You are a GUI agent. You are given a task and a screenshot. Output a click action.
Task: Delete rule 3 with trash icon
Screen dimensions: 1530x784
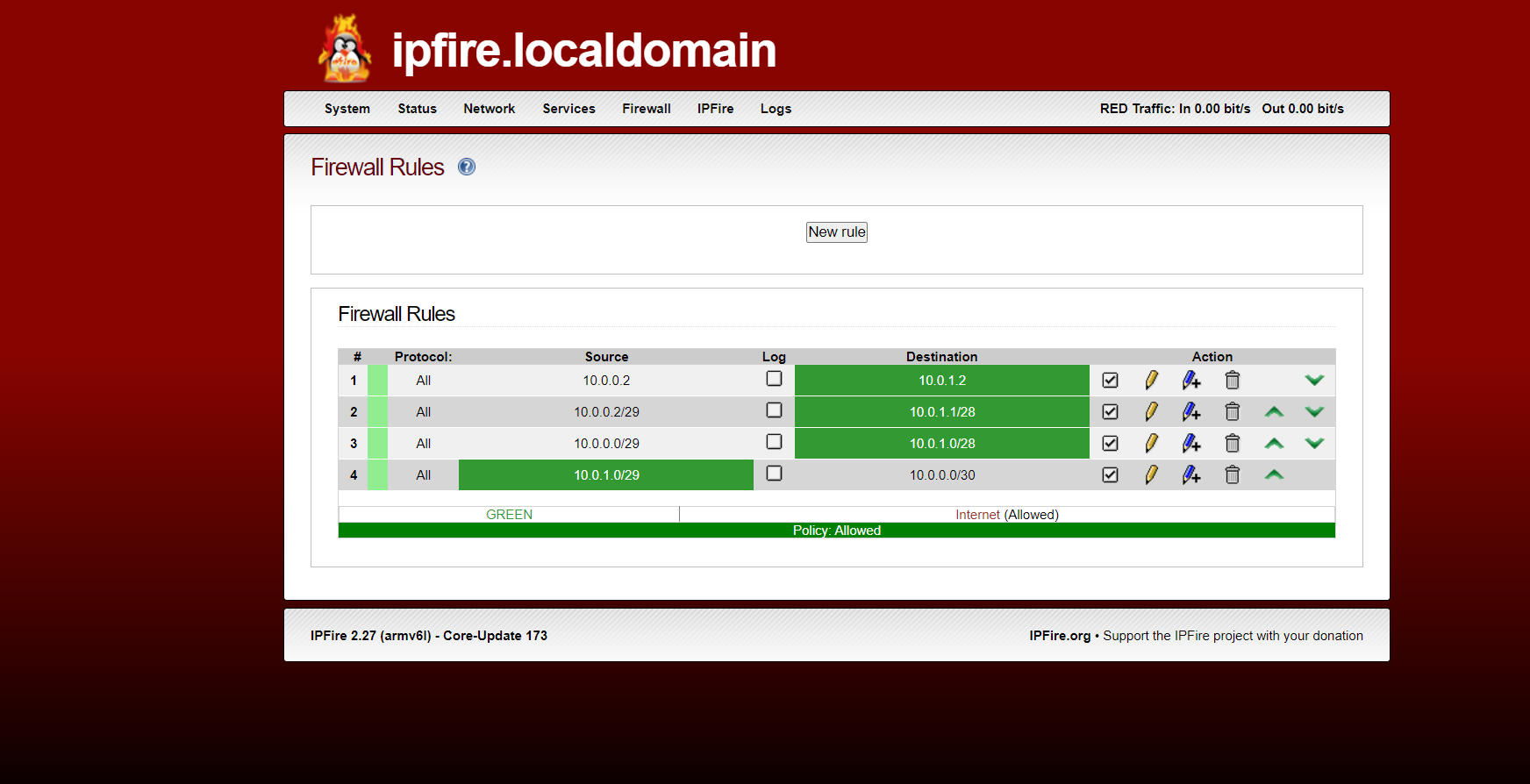[x=1233, y=443]
